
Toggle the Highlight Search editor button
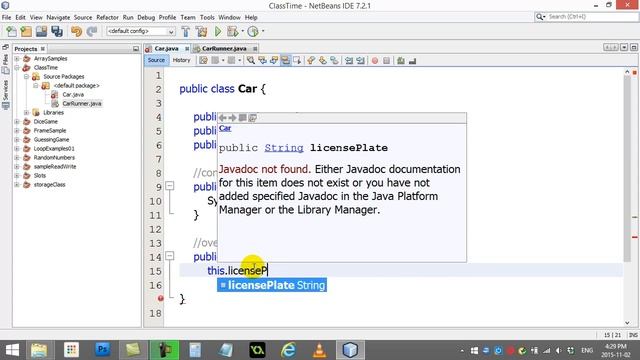tap(285, 61)
